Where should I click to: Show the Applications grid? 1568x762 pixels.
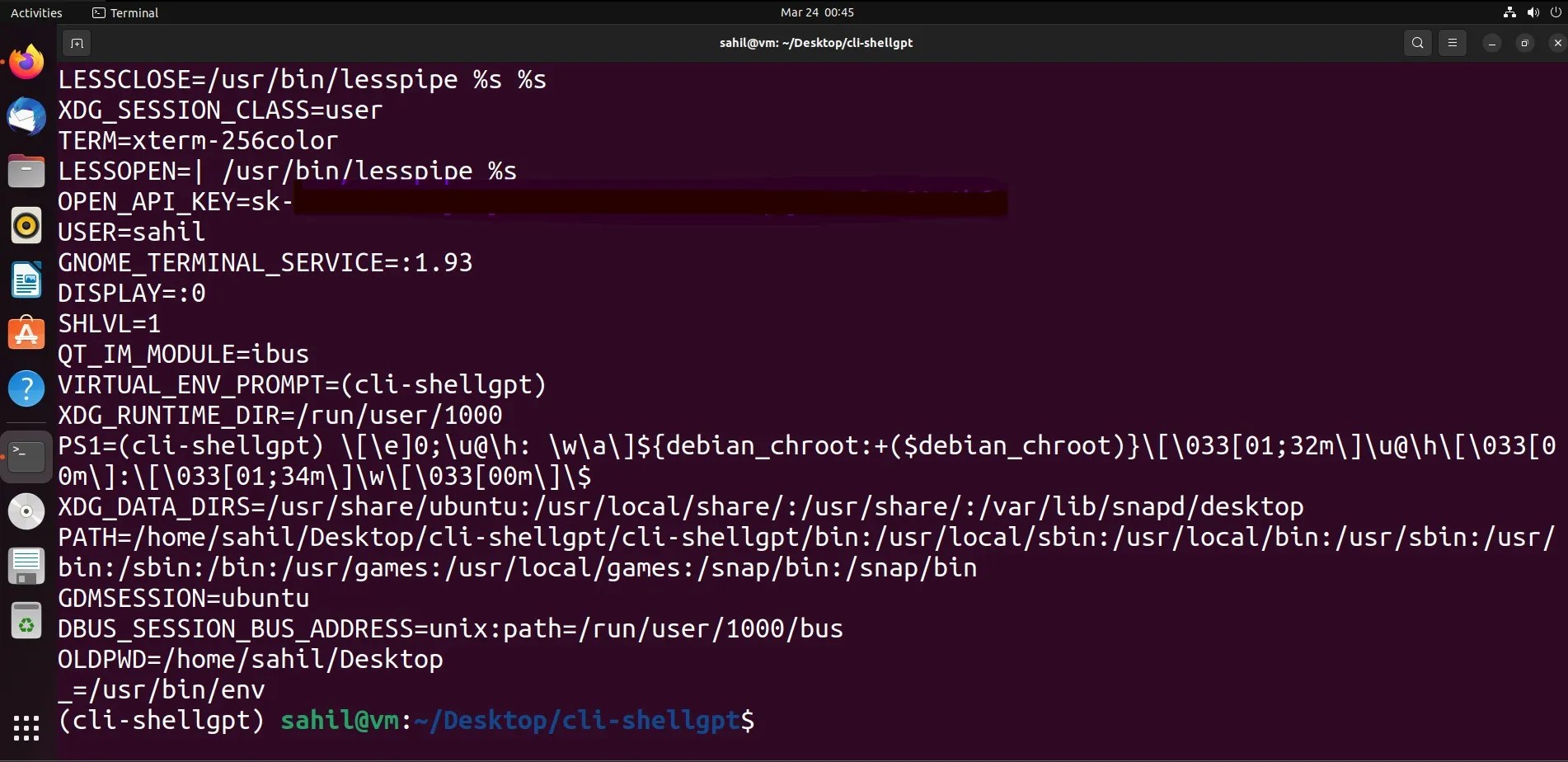click(26, 729)
